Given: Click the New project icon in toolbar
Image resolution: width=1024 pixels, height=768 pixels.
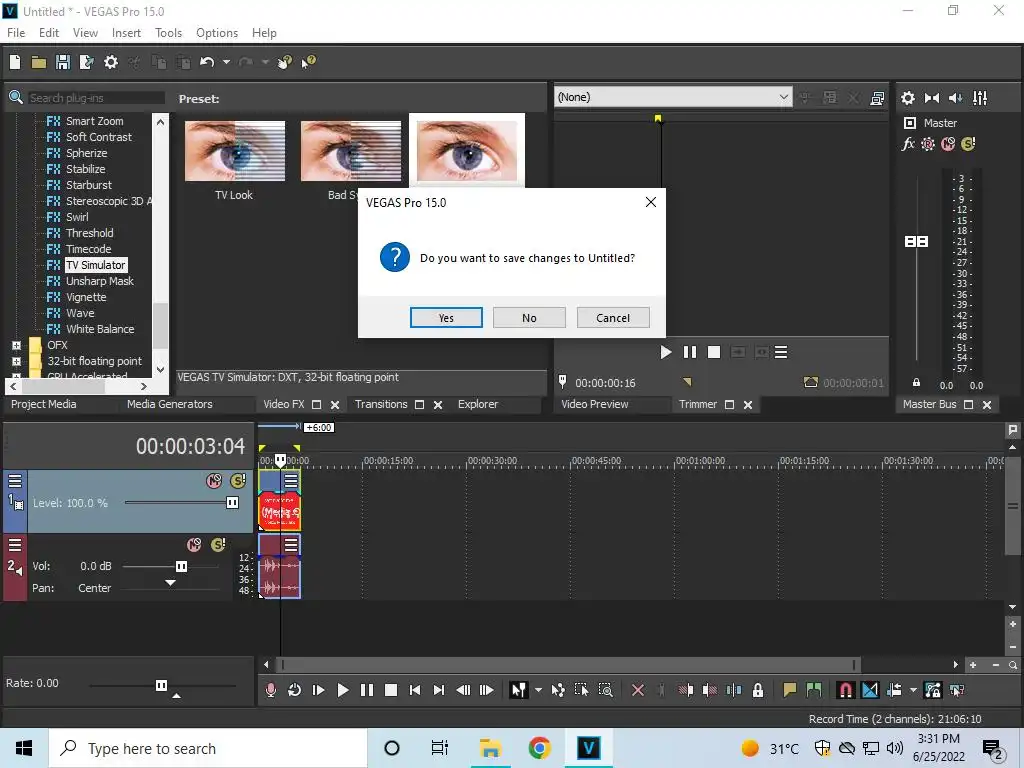Looking at the screenshot, I should click(x=15, y=62).
